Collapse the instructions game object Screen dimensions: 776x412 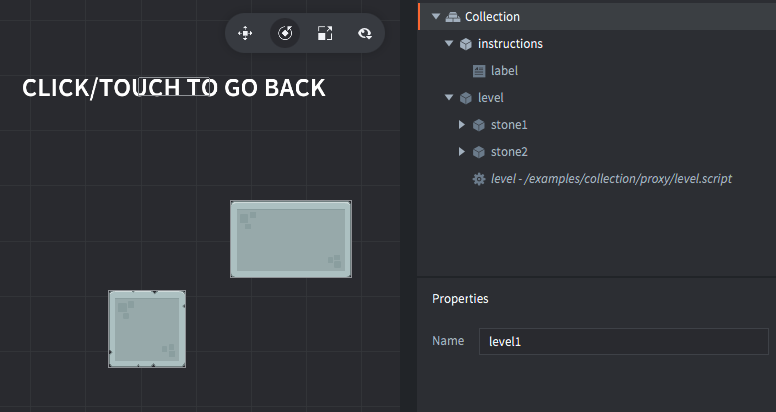pyautogui.click(x=449, y=44)
